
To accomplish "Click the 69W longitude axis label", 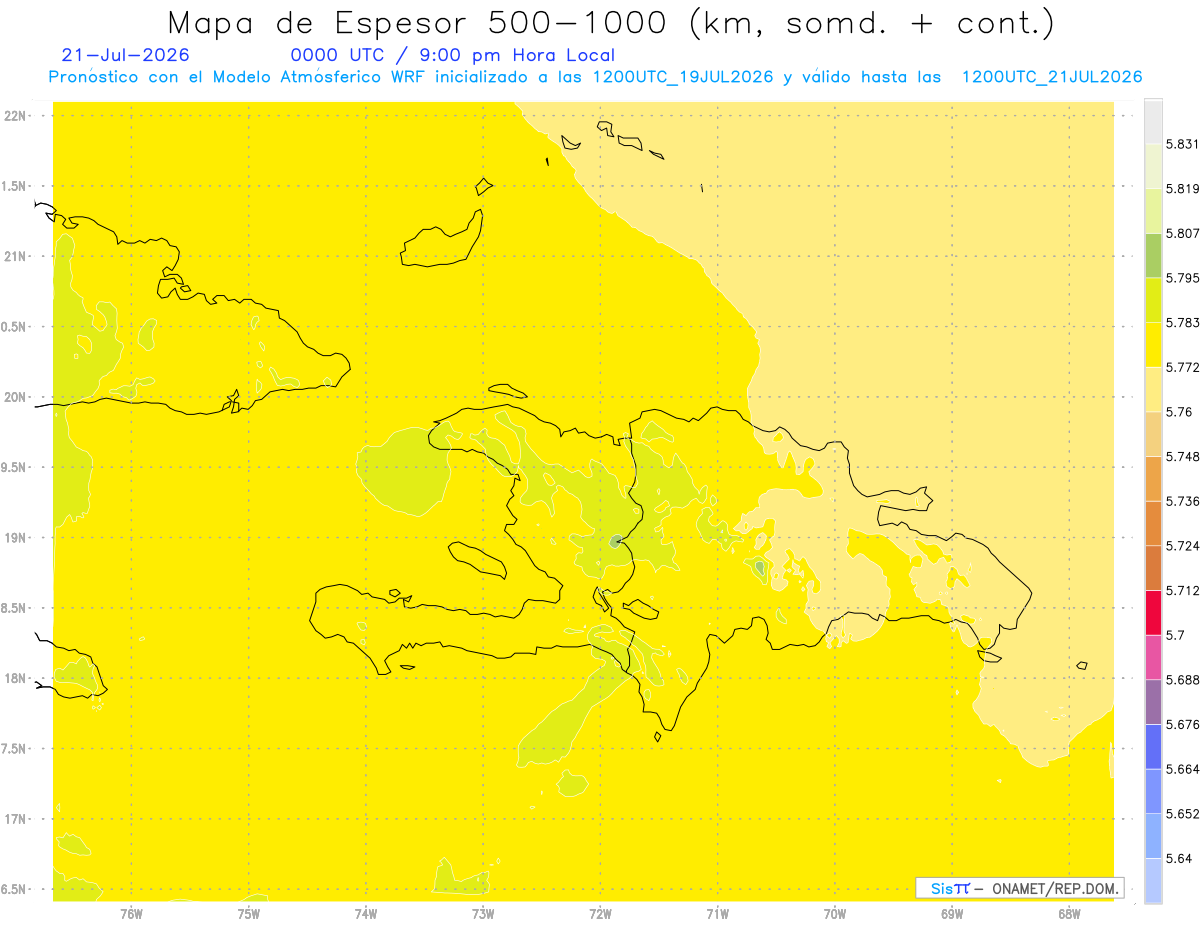I will click(x=952, y=912).
